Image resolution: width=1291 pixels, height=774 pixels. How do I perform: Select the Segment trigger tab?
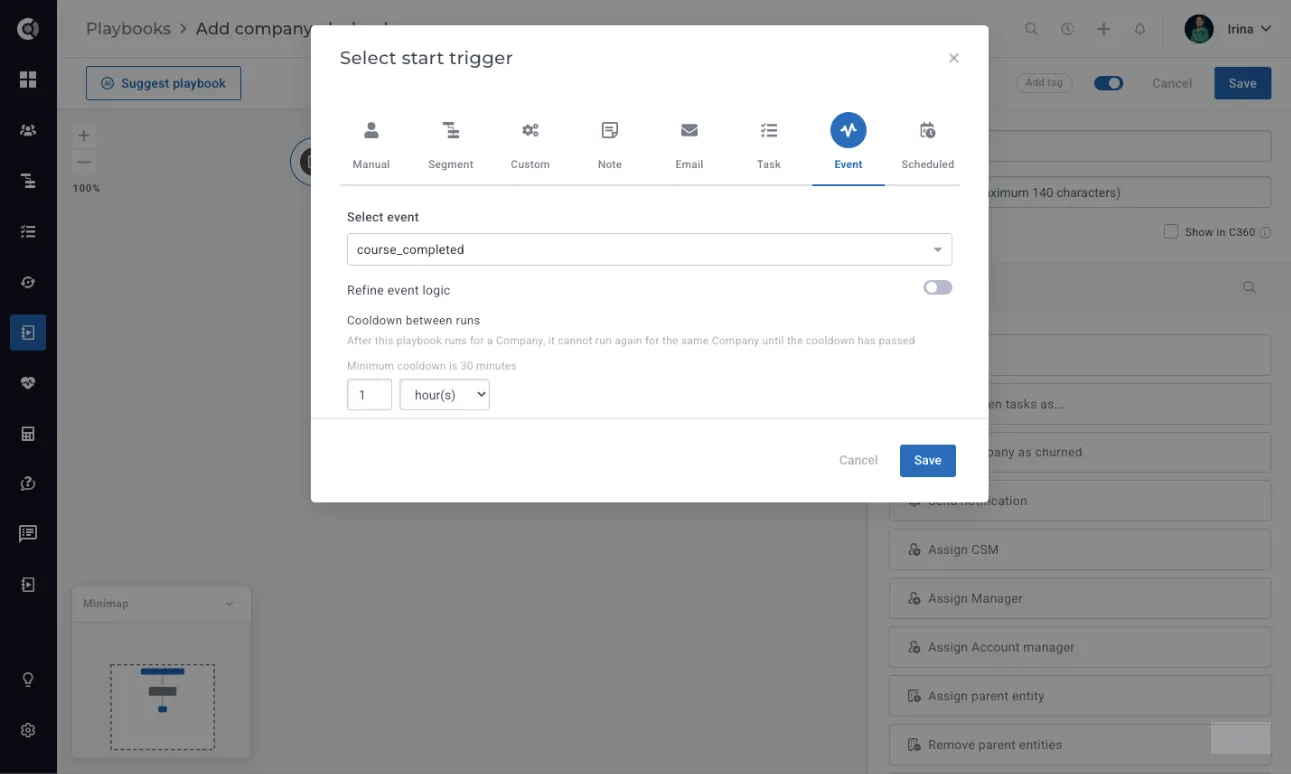451,144
